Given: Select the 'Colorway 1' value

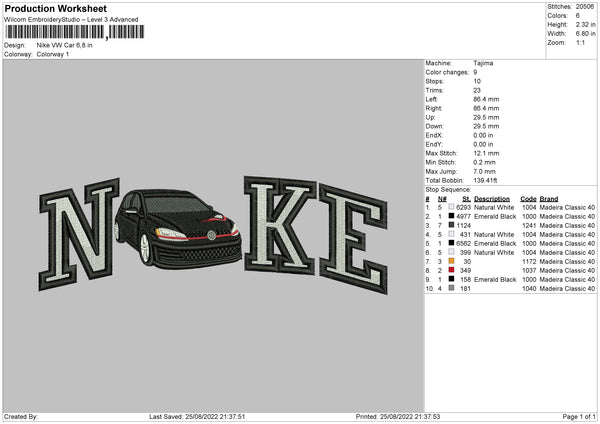Looking at the screenshot, I should tap(53, 54).
